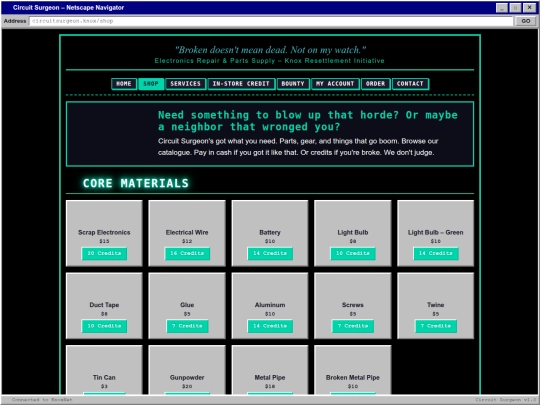540x405 pixels.
Task: Click the $3 price under Tin Can
Action: (x=104, y=386)
